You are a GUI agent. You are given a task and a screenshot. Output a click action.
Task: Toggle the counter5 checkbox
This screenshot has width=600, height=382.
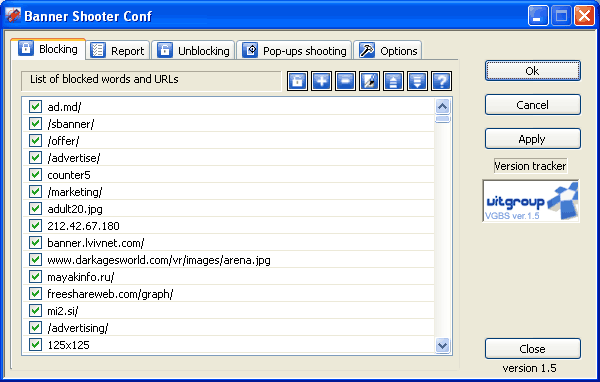pos(35,175)
